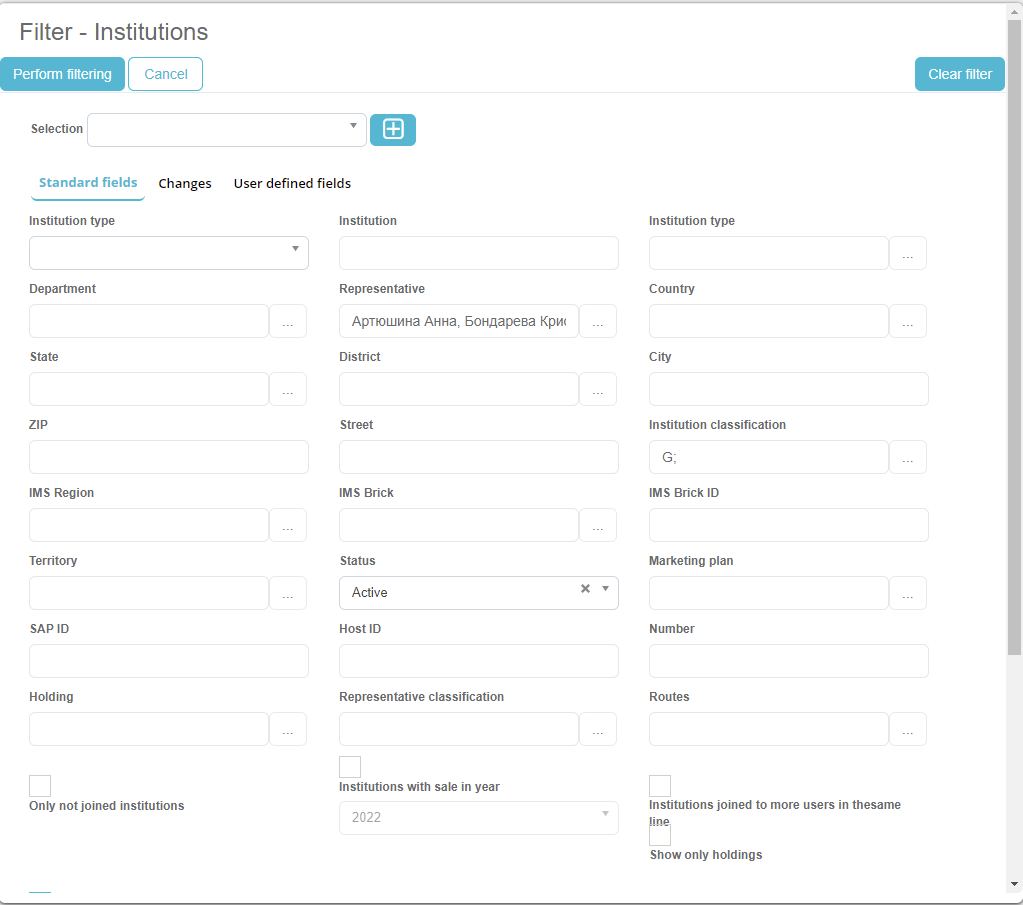Enable Only not joined institutions checkbox
The image size is (1023, 905).
[40, 786]
